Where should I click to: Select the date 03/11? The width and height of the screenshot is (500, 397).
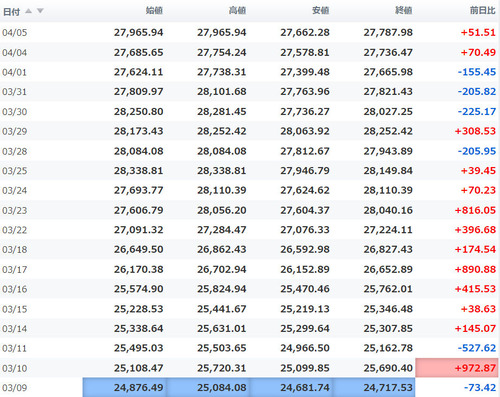click(14, 348)
